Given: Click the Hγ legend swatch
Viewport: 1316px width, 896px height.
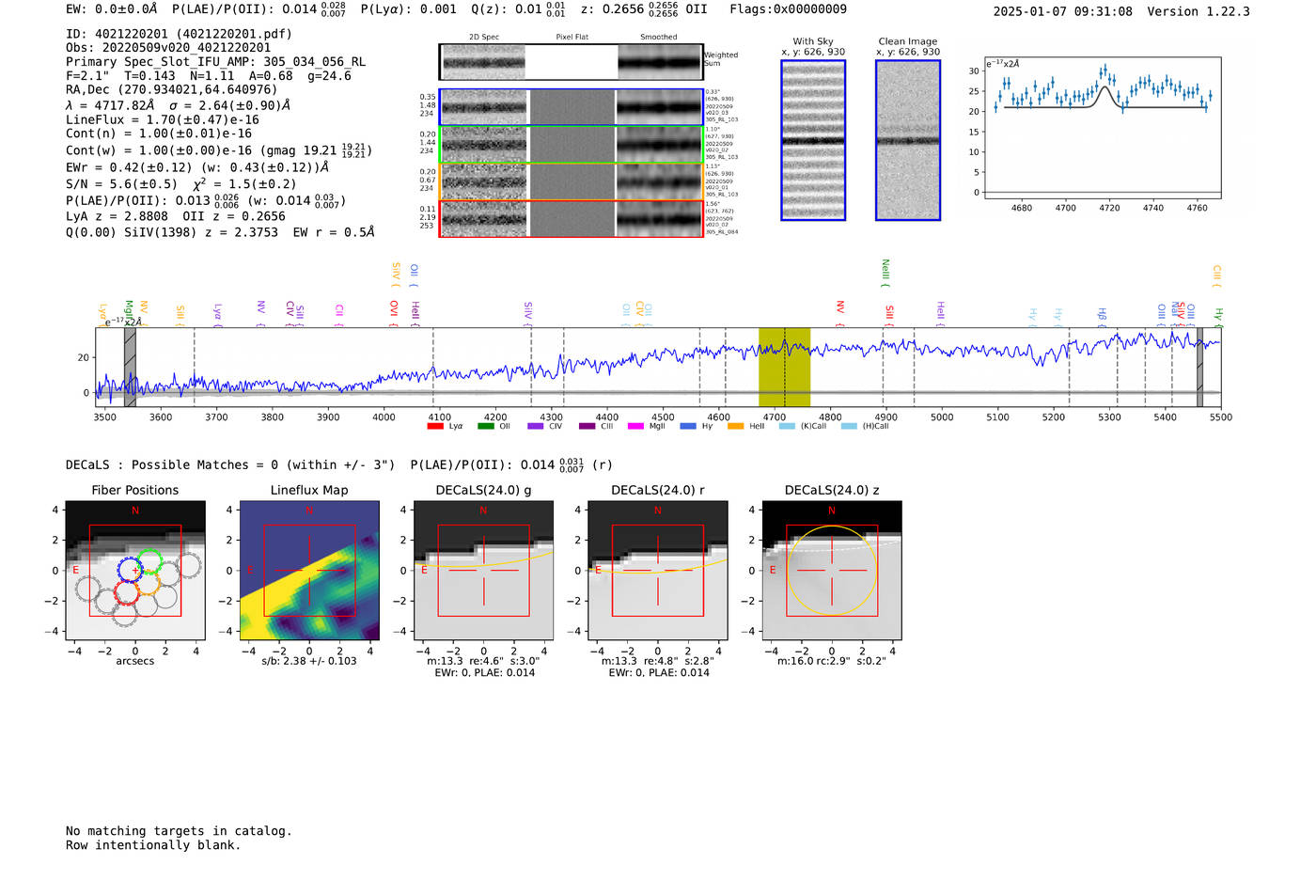Looking at the screenshot, I should (x=688, y=426).
